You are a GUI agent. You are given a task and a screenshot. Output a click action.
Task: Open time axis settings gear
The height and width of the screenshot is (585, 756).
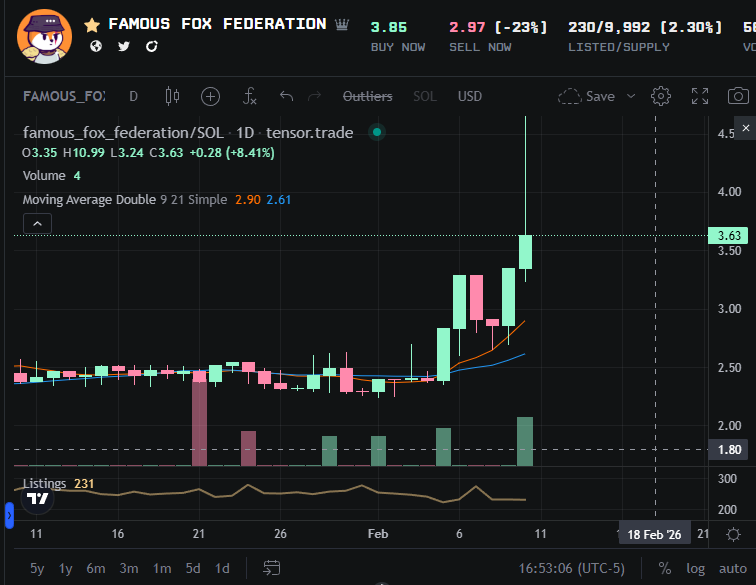coord(733,534)
